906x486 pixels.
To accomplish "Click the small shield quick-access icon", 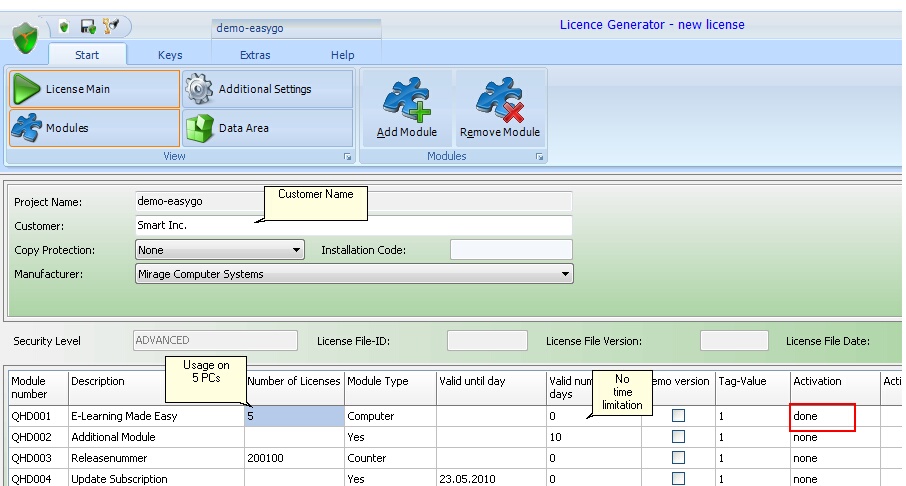I will click(65, 27).
